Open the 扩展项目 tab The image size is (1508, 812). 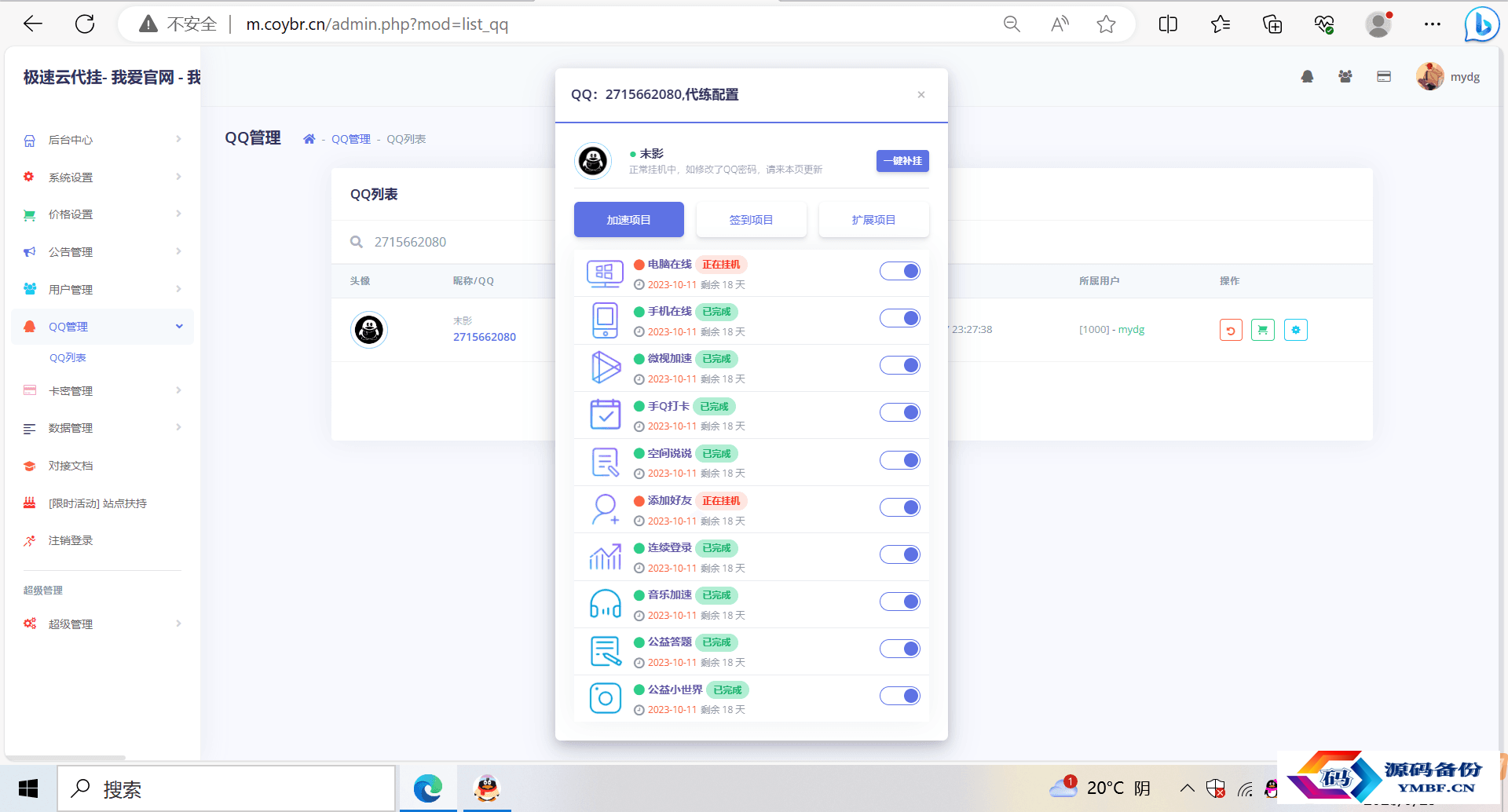873,220
